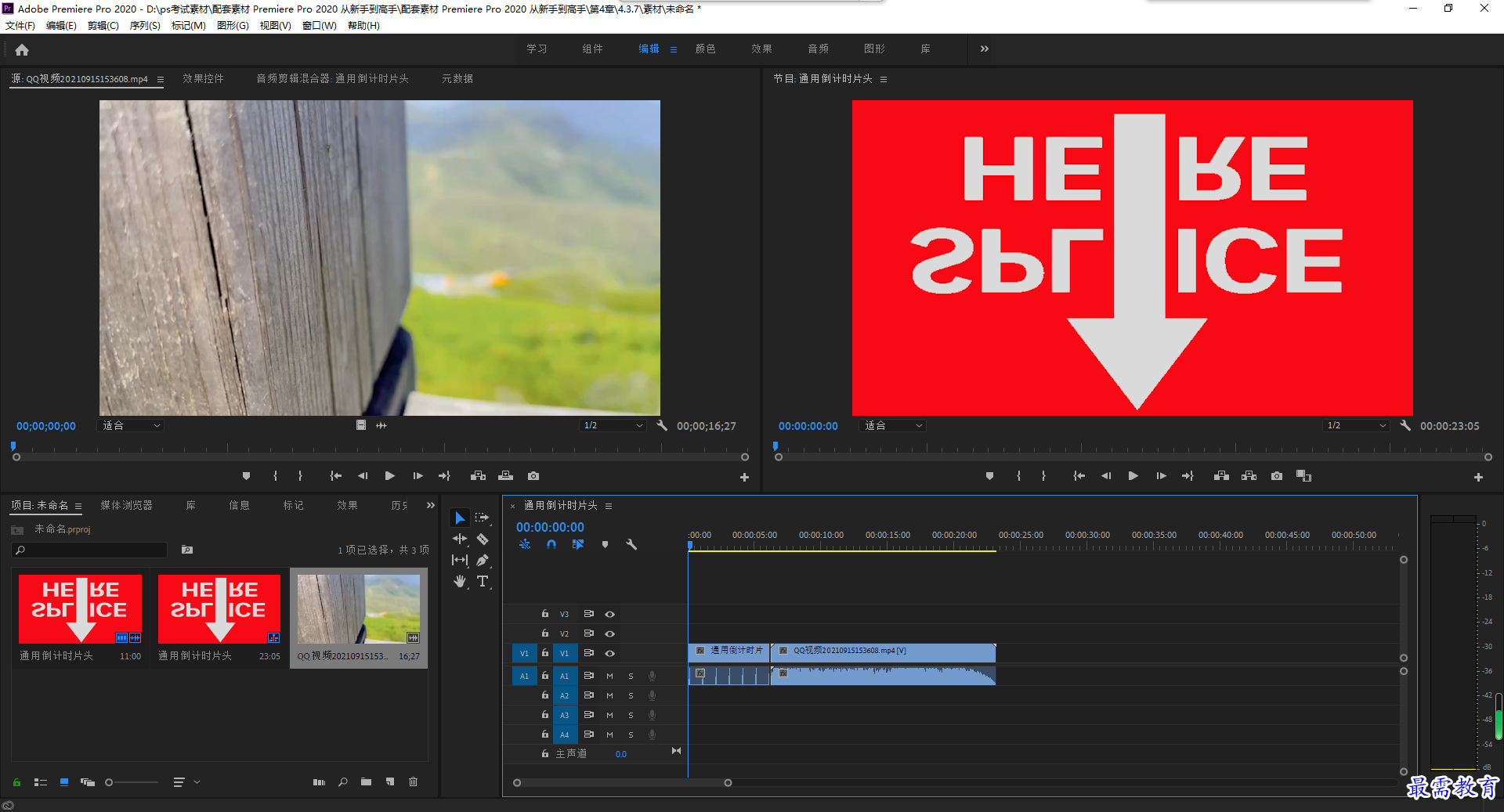Select the Ripple Edit tool
This screenshot has height=812, width=1504.
coord(460,539)
